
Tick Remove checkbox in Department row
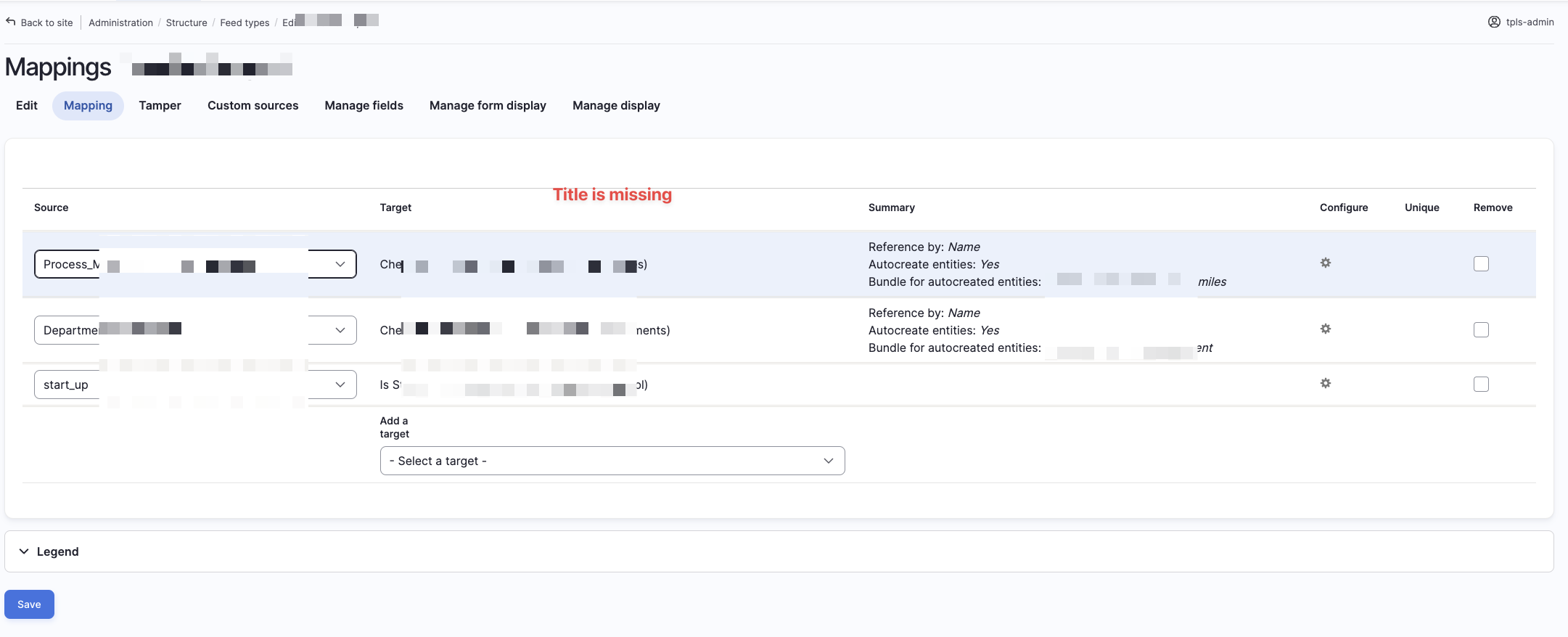pos(1481,330)
